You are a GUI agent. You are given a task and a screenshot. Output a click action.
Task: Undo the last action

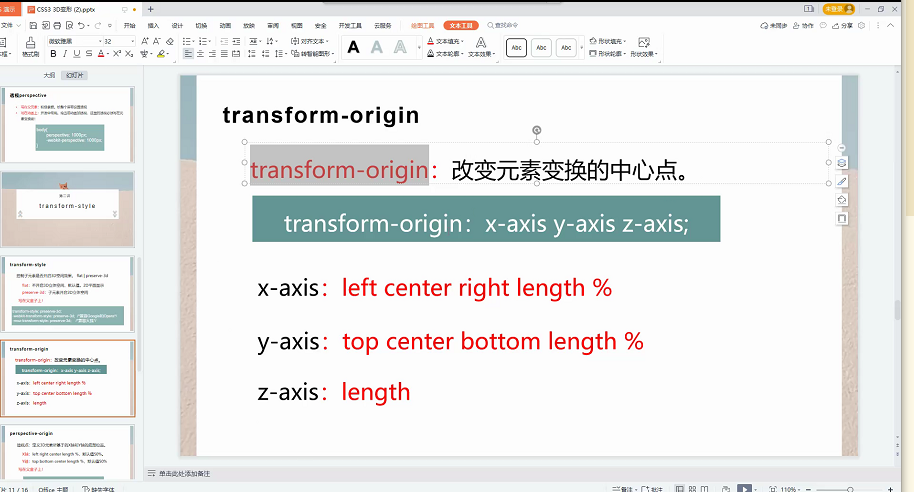(81, 26)
